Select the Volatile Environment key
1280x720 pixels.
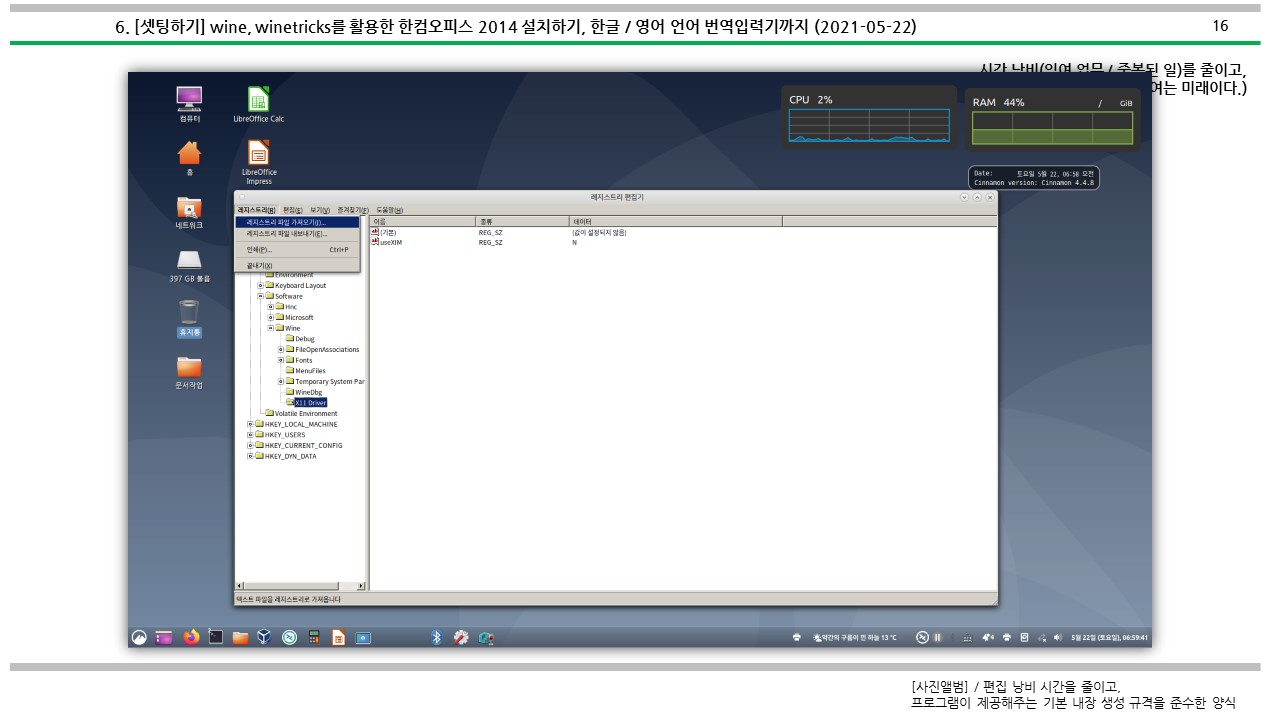pyautogui.click(x=305, y=413)
